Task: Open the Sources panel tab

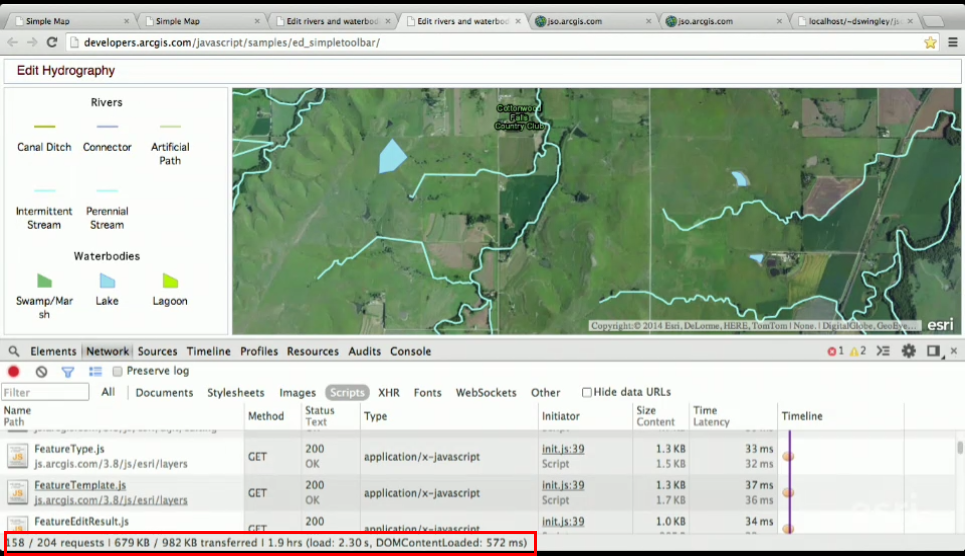Action: coord(158,352)
